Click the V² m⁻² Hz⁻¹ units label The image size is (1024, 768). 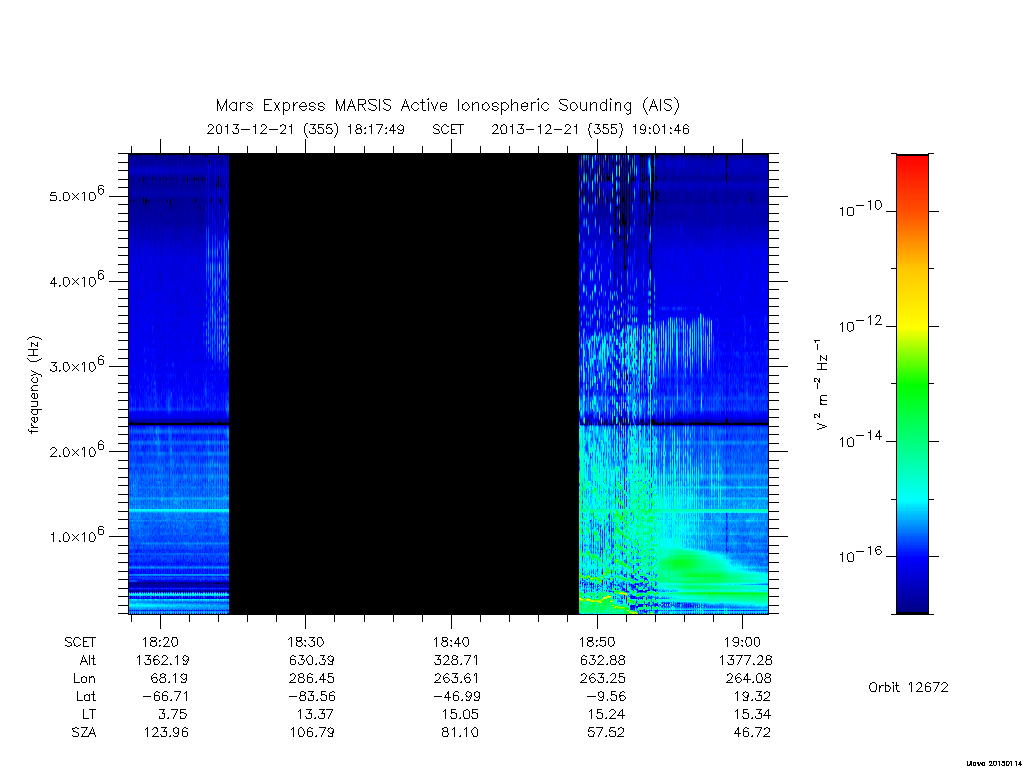tap(822, 385)
